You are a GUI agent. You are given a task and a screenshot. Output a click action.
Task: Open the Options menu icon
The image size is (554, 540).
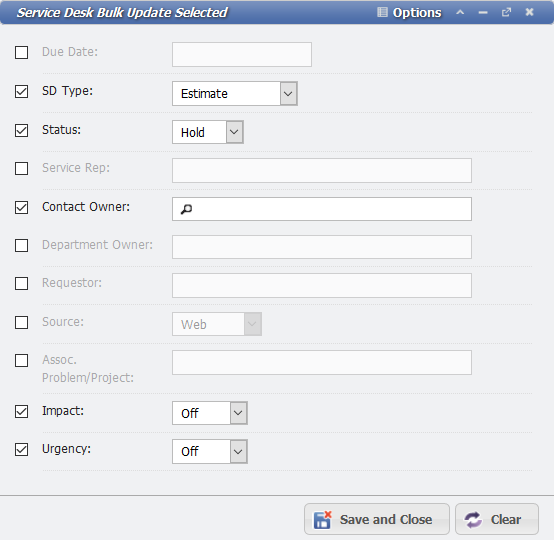tap(382, 12)
